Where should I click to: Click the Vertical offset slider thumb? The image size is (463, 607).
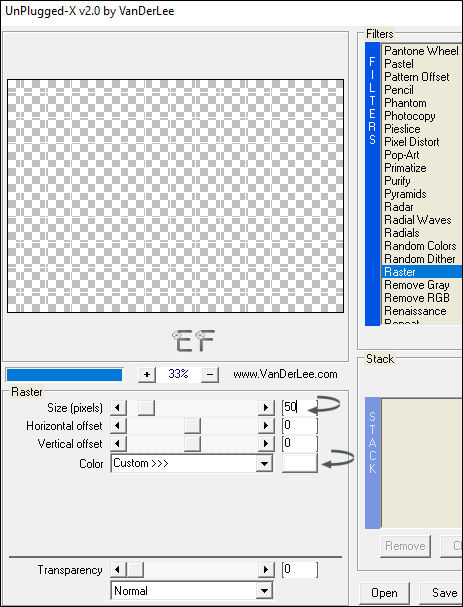192,444
